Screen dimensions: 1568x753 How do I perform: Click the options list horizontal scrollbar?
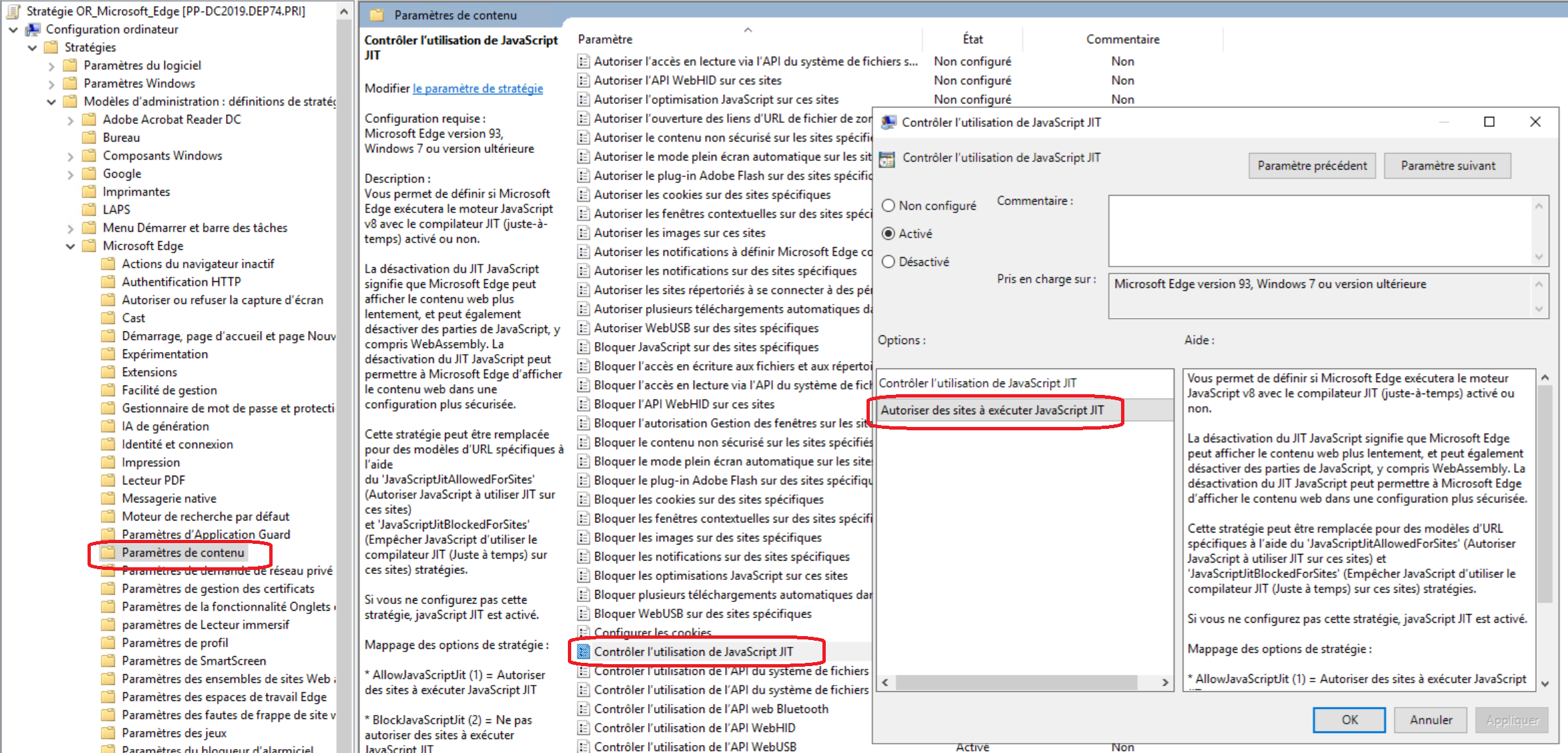tap(1015, 682)
